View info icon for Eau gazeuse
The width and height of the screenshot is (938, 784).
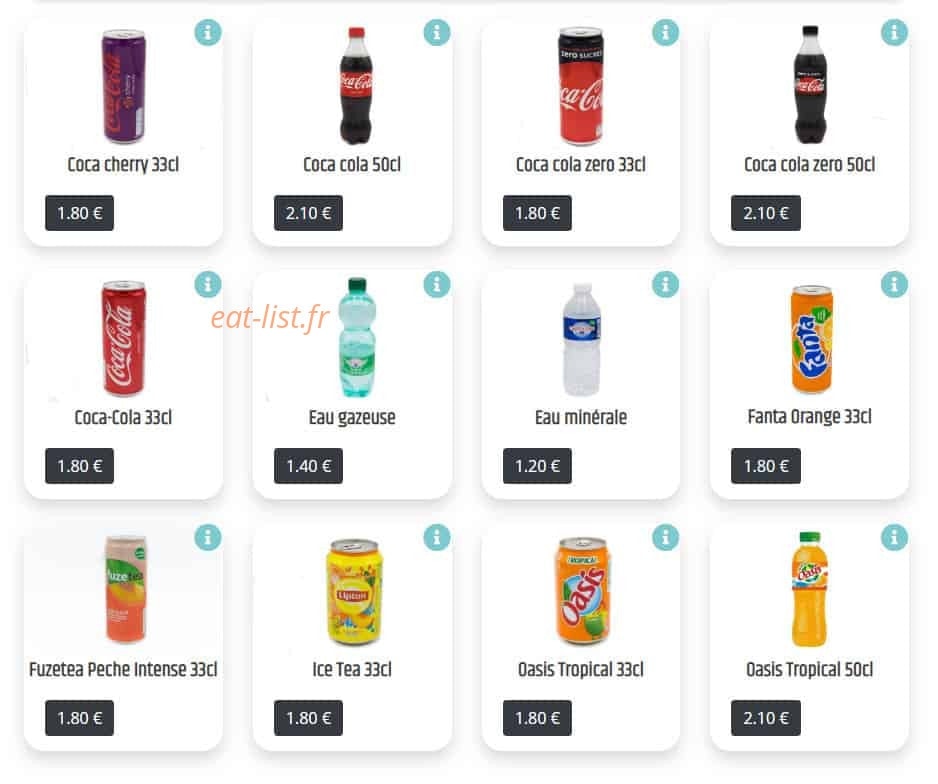(437, 285)
